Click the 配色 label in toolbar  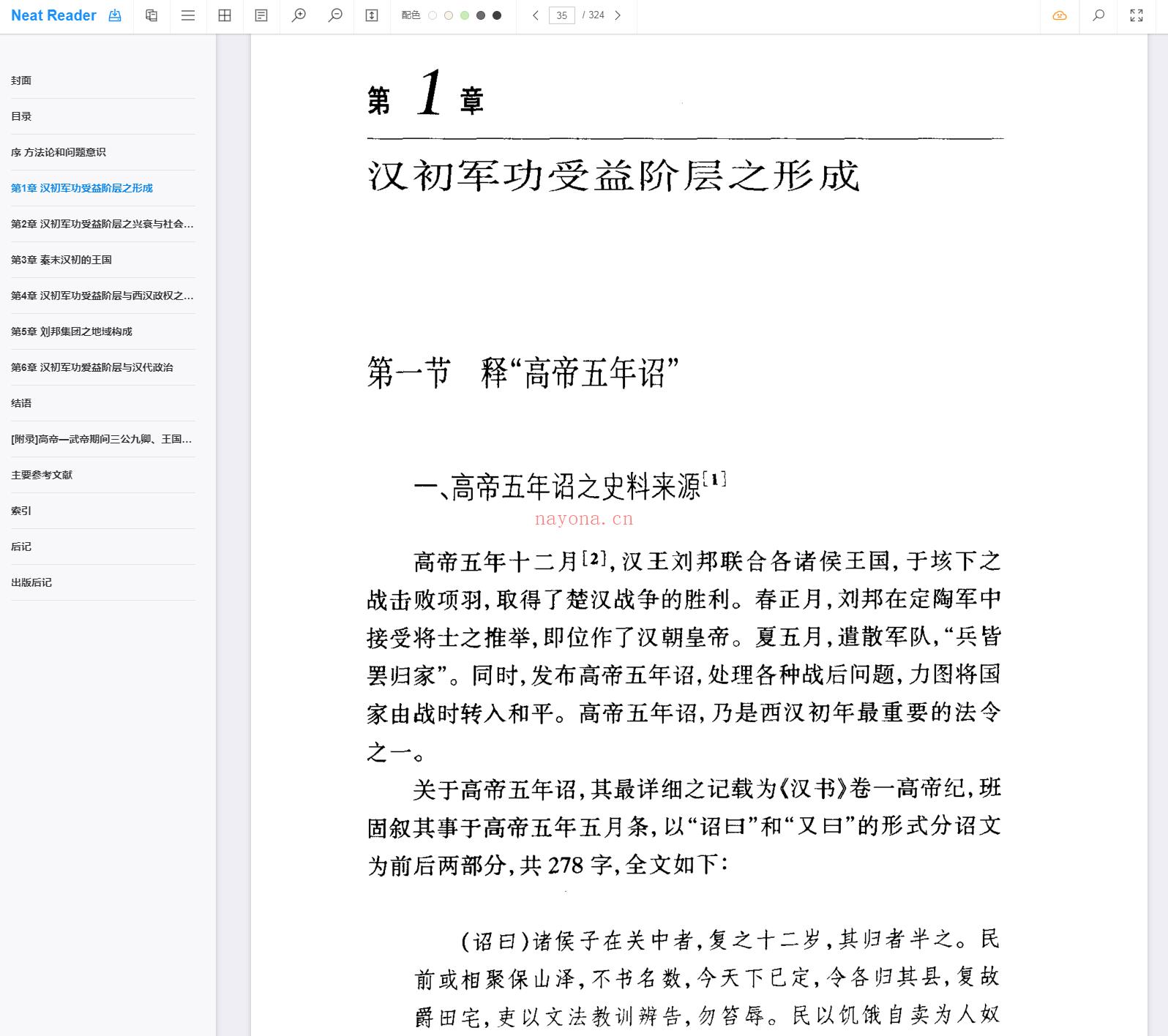411,15
